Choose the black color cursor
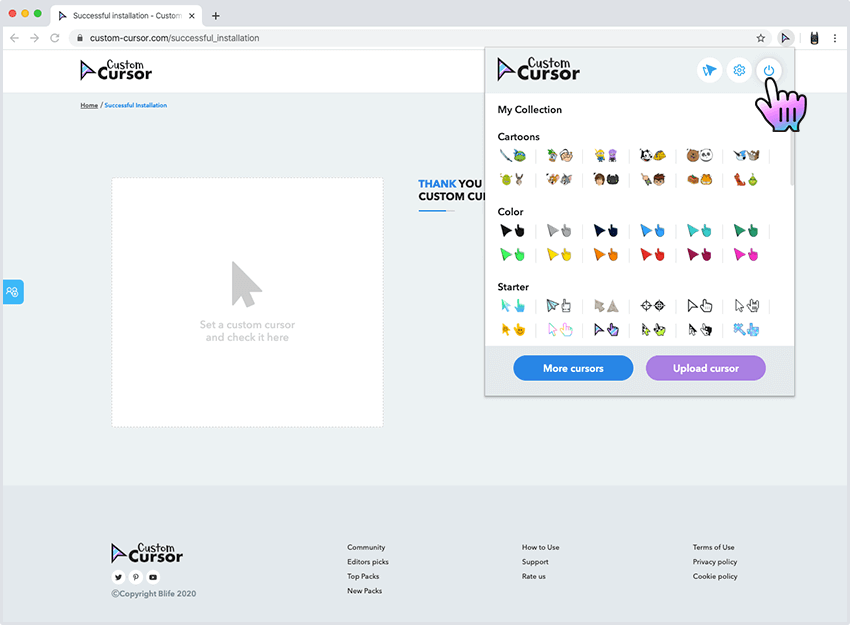The image size is (850, 625). point(512,231)
